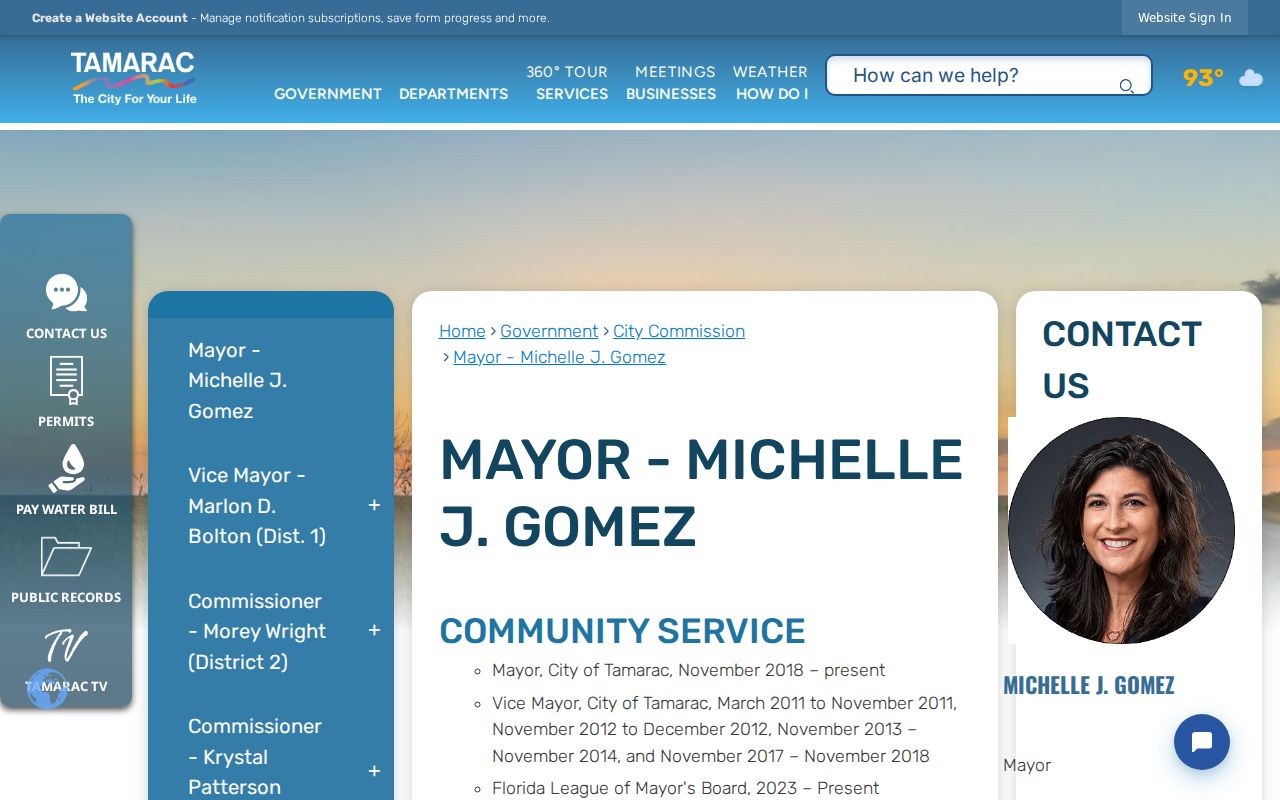Open the chat widget button
1280x800 pixels.
[1202, 742]
